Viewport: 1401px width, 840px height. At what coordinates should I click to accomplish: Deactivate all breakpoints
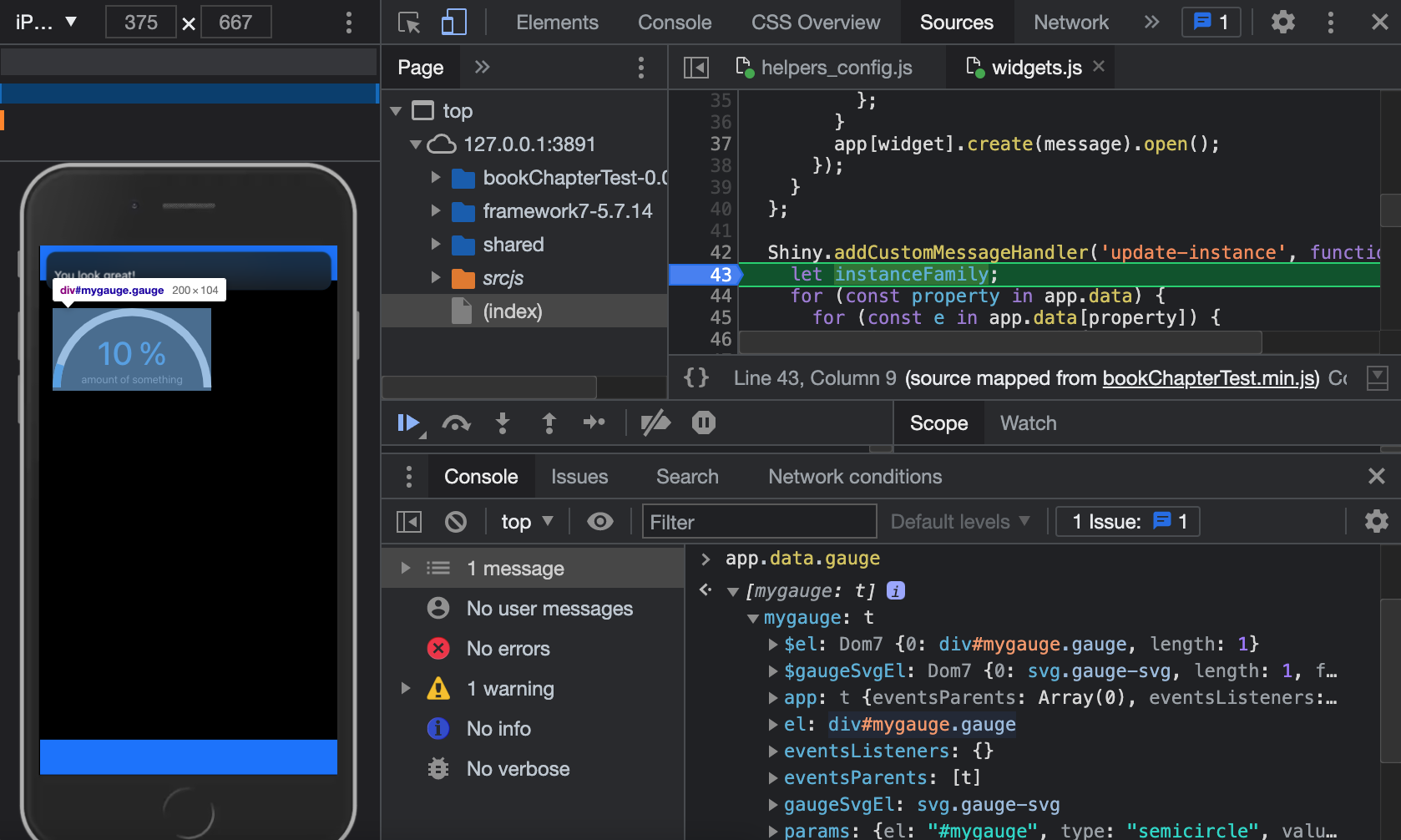point(655,423)
